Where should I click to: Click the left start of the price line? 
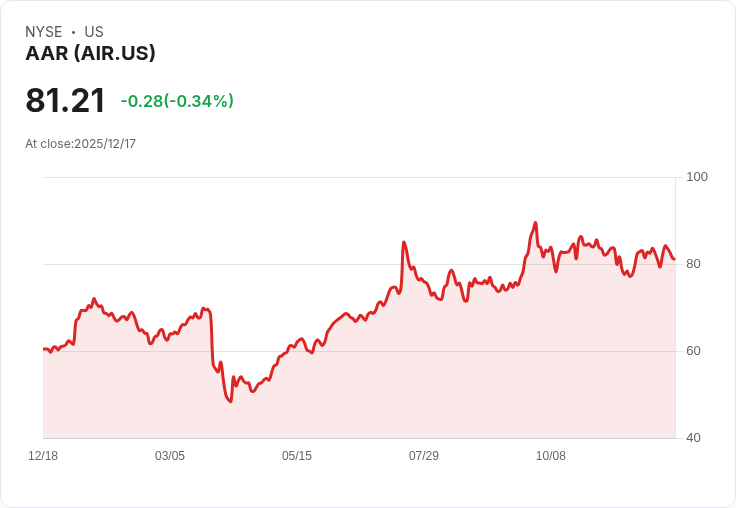point(44,349)
